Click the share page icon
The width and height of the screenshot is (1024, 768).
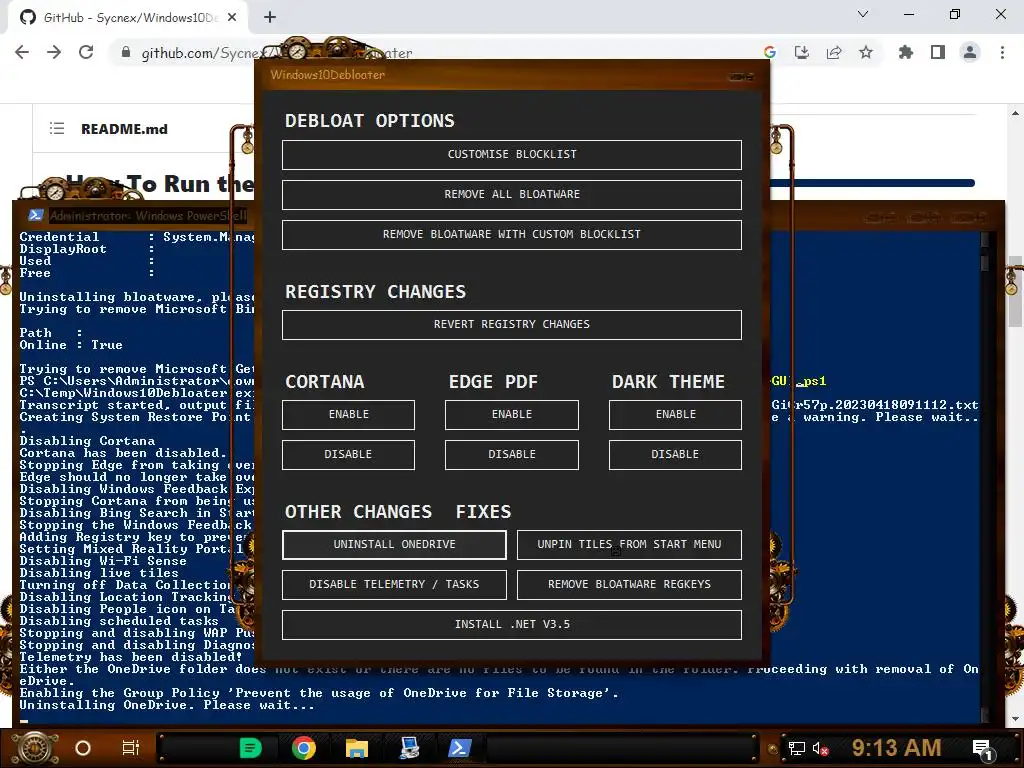[x=834, y=52]
